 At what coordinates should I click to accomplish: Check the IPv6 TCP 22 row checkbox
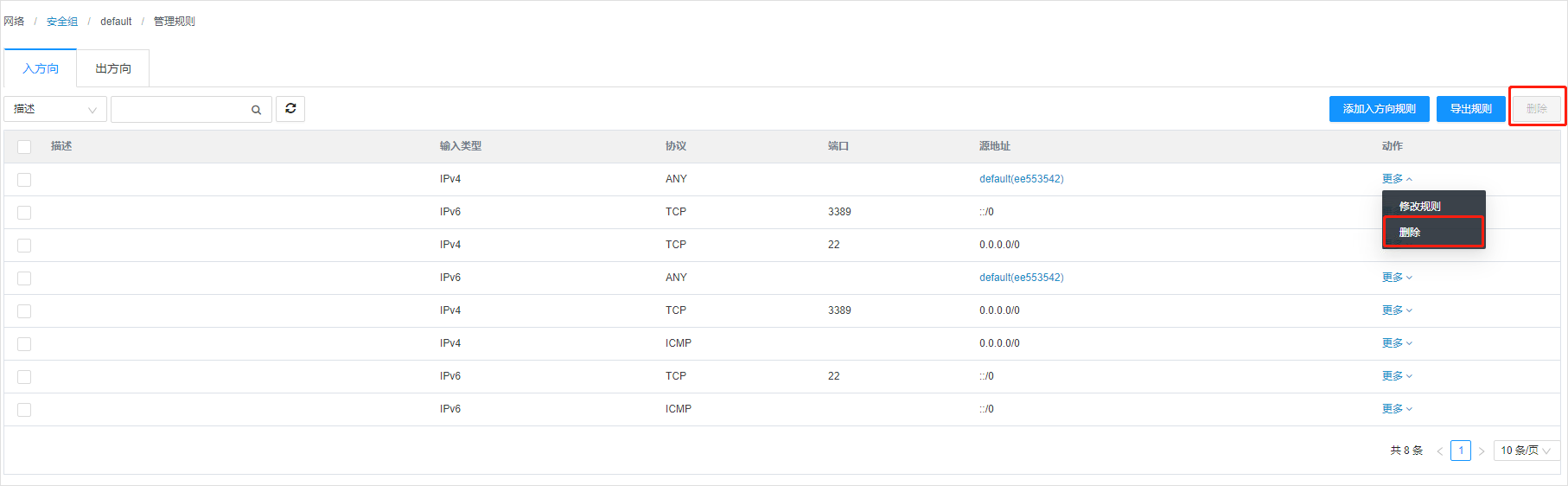[24, 377]
